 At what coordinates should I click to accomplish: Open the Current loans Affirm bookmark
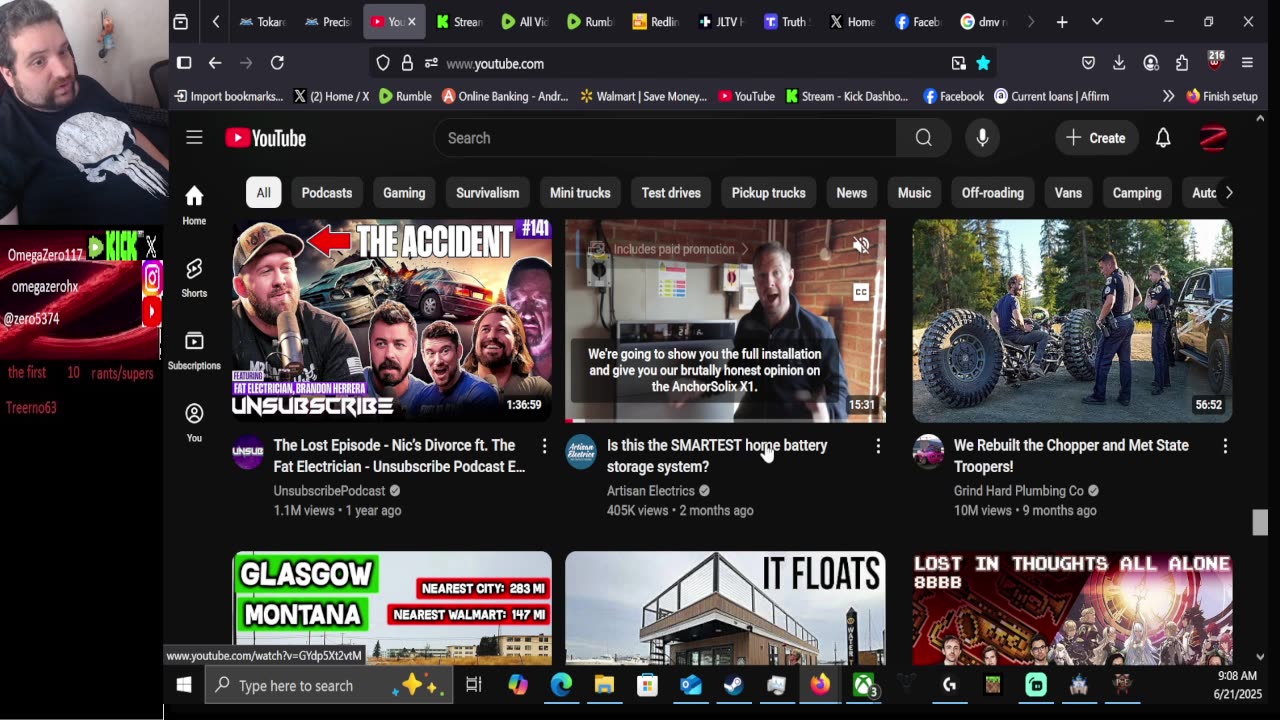coord(1051,96)
